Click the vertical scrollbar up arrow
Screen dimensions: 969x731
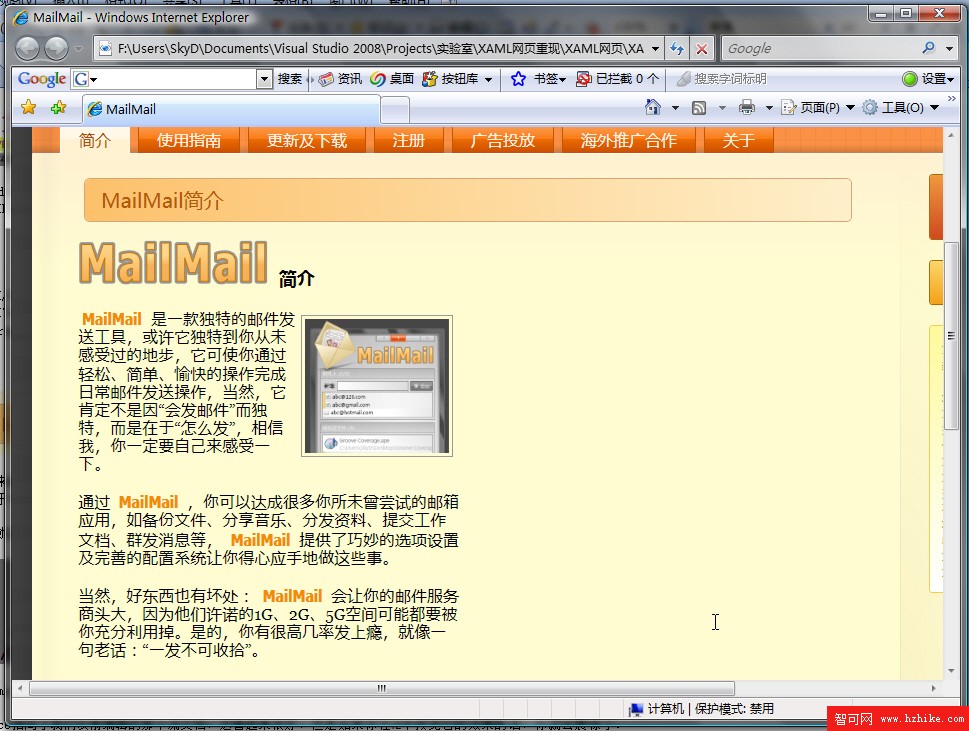(951, 135)
